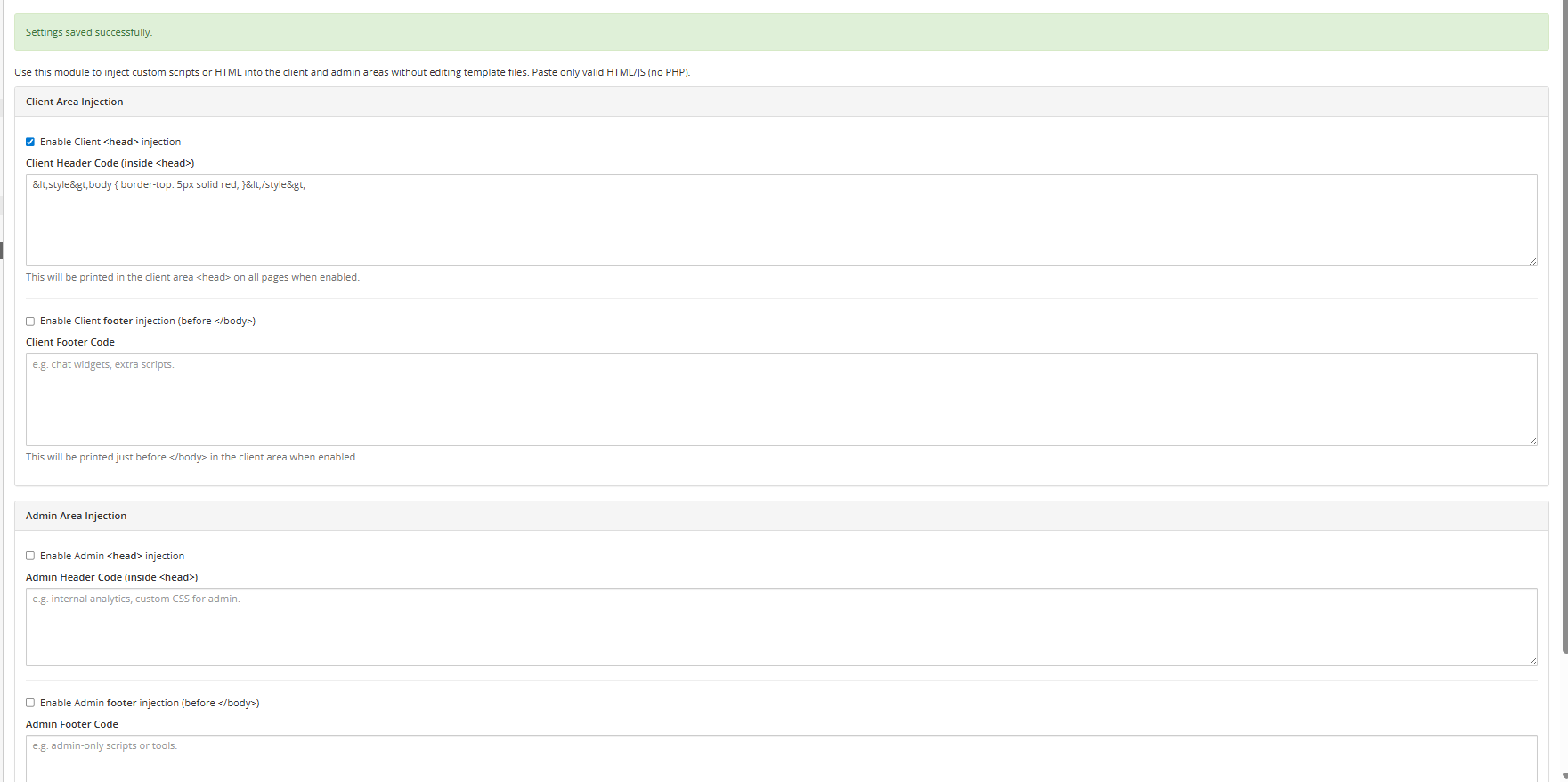Click the 'Admin Header Code (inside <head>)' label

pyautogui.click(x=111, y=577)
